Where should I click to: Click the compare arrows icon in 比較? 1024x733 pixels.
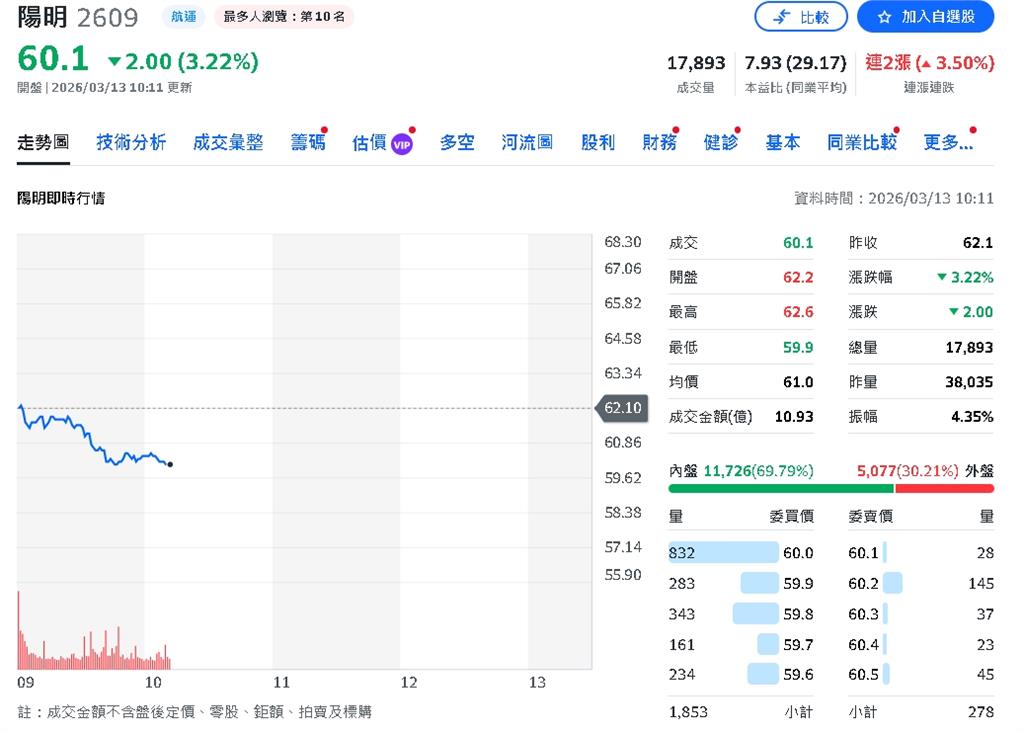[x=781, y=17]
